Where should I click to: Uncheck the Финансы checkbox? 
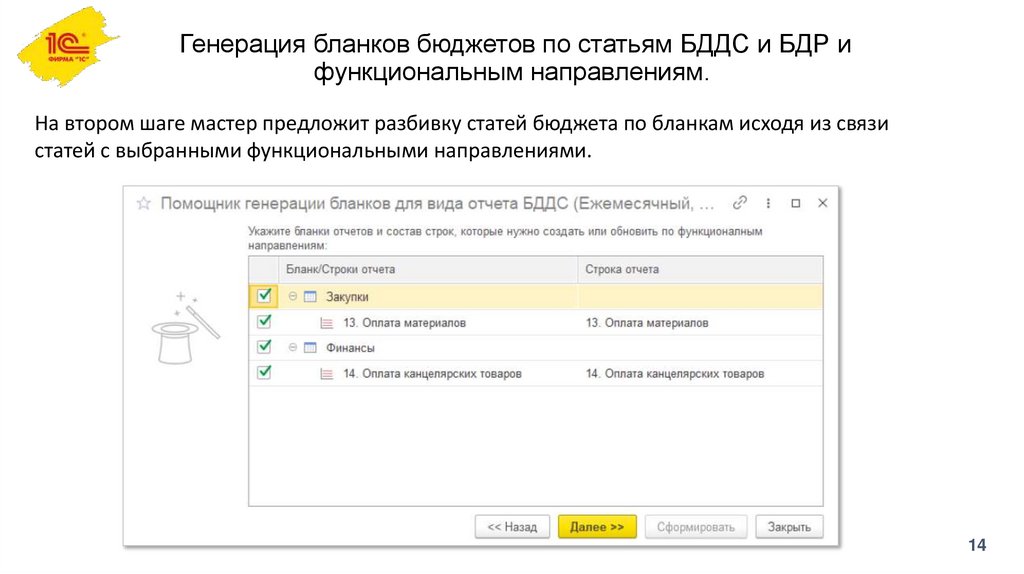pyautogui.click(x=264, y=347)
